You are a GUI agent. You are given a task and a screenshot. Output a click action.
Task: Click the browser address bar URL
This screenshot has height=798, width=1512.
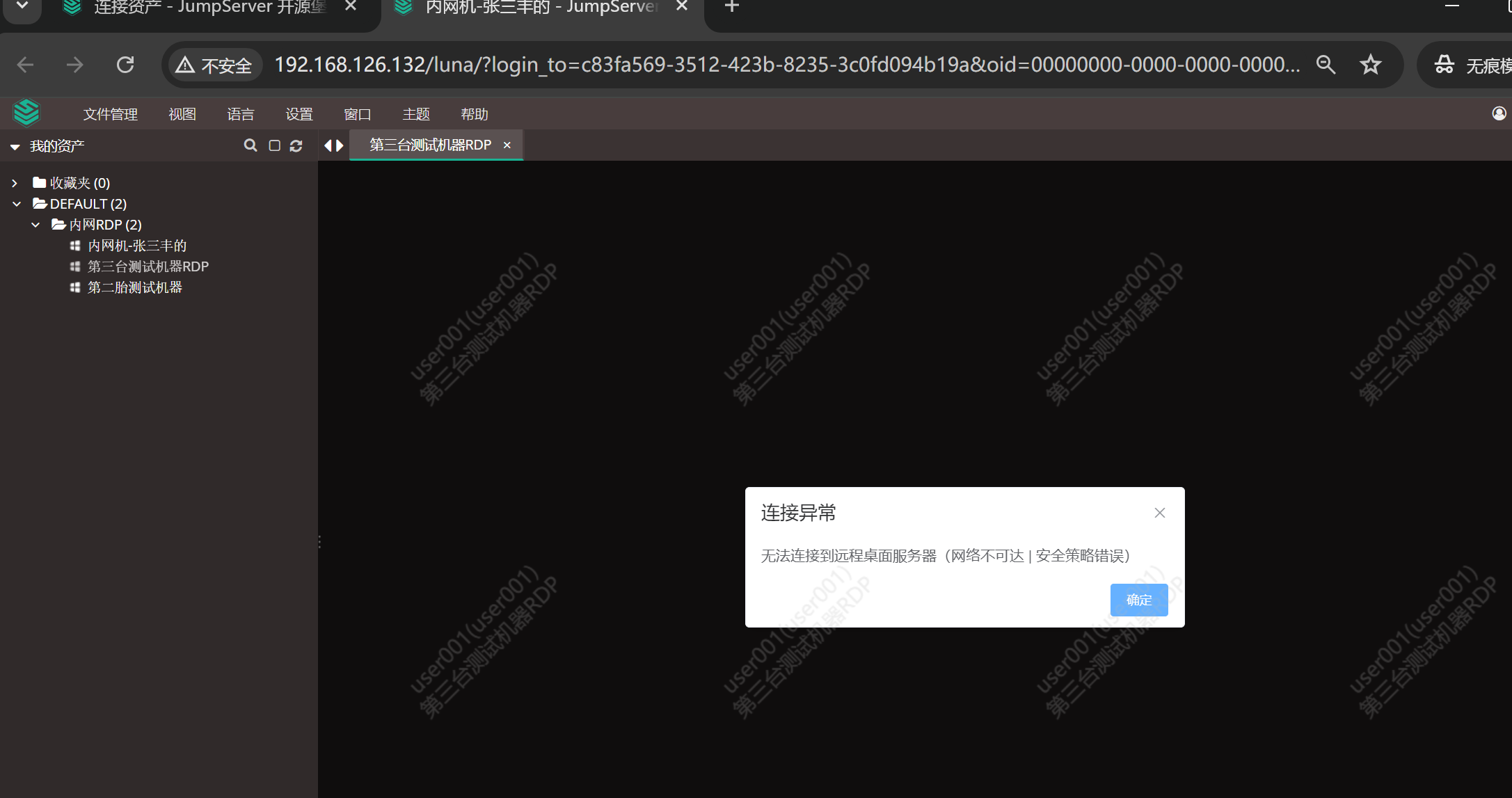[x=786, y=65]
